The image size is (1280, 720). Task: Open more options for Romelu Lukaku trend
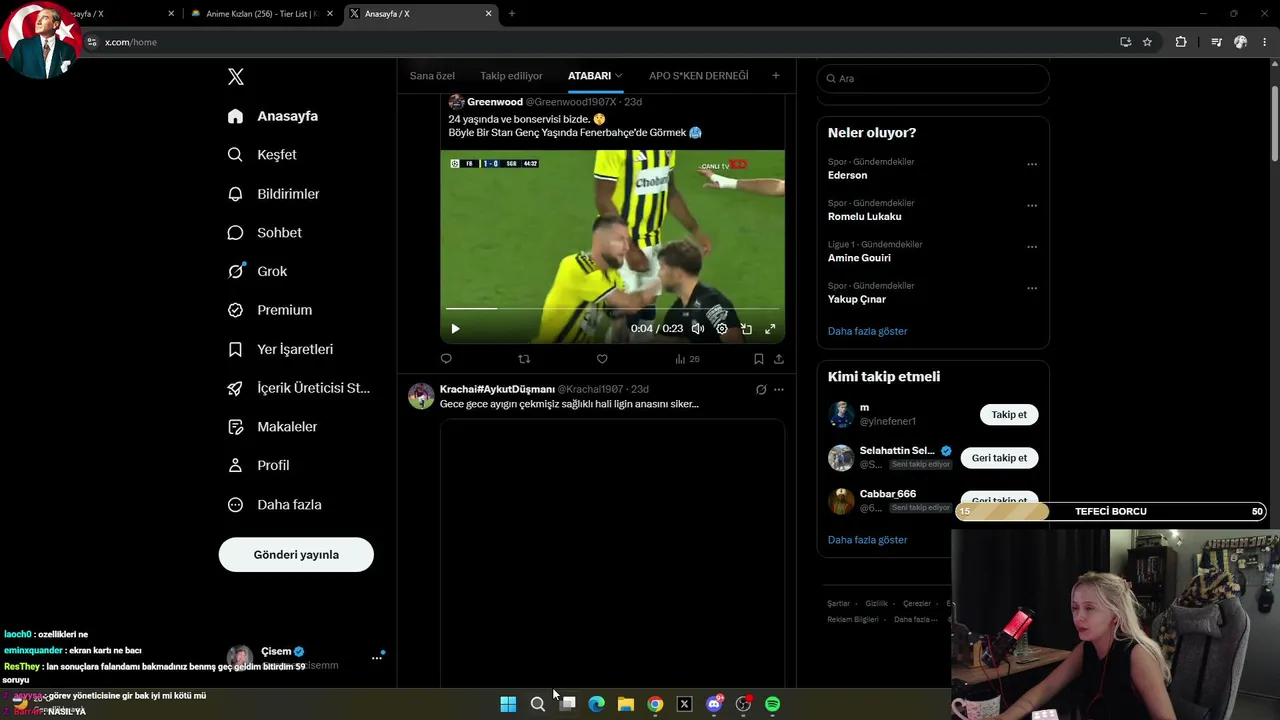coord(1032,206)
